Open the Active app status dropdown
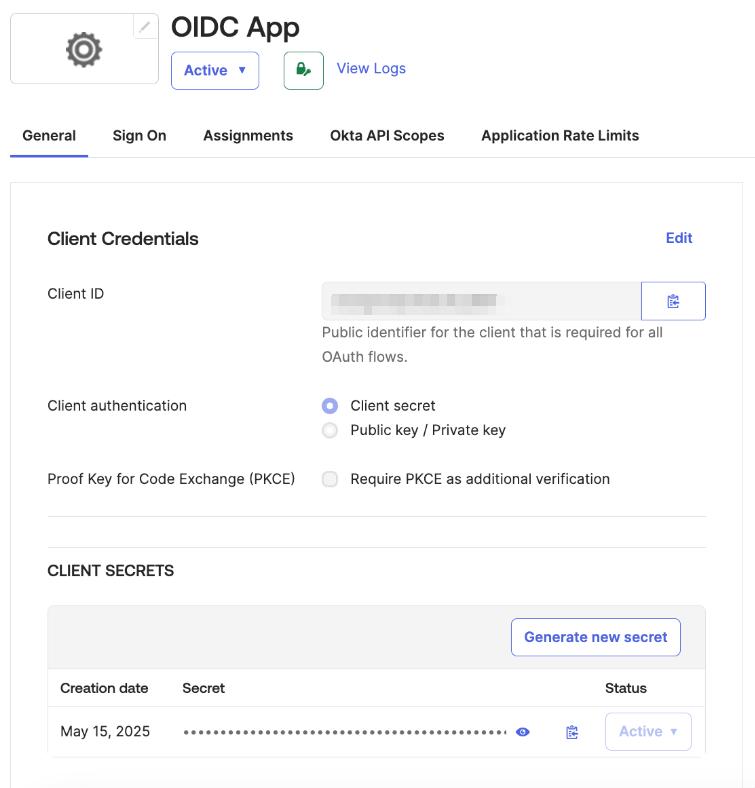Image resolution: width=755 pixels, height=788 pixels. click(215, 70)
